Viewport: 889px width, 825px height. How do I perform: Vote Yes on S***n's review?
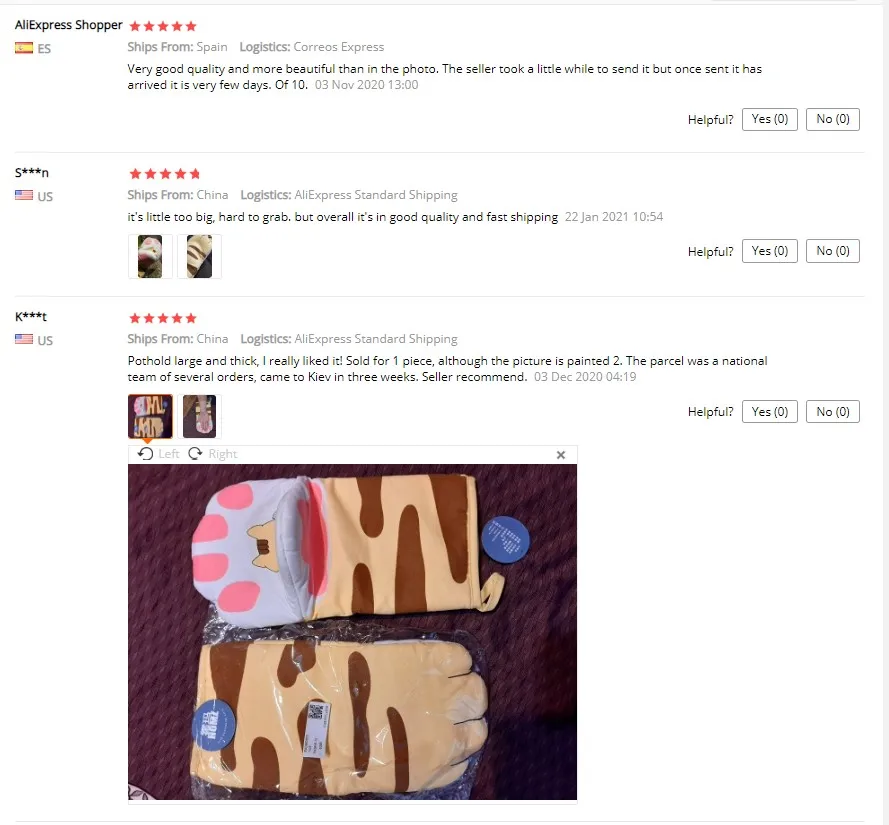(x=769, y=251)
